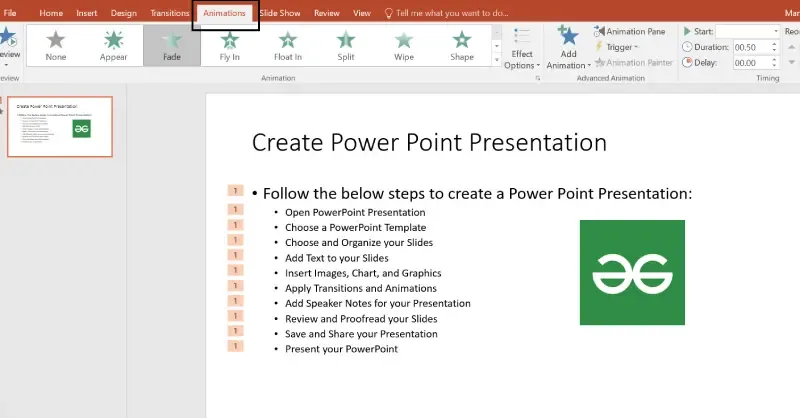Apply the Fade animation
Viewport: 800px width, 418px height.
coord(172,45)
